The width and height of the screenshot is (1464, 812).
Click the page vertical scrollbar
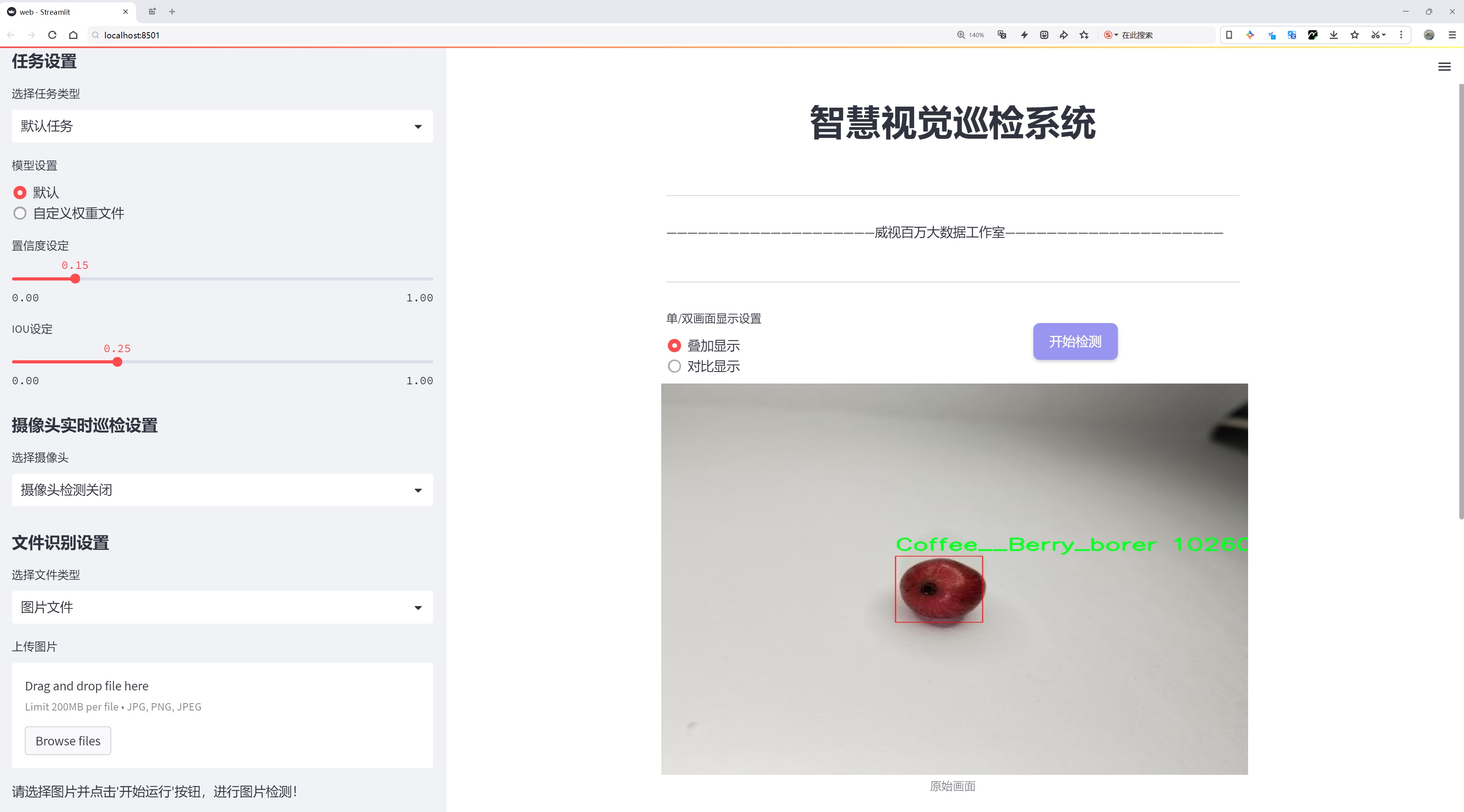[x=1461, y=301]
